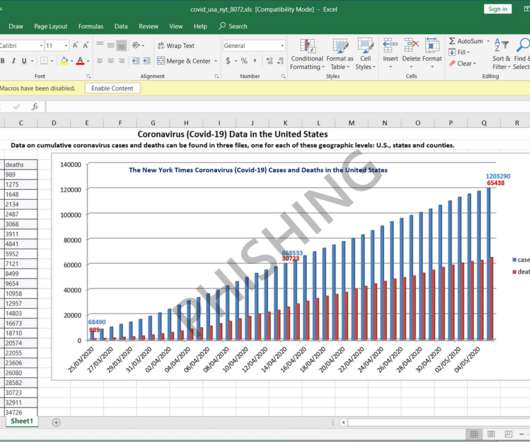530x442 pixels.
Task: Apply the yellow fill color
Action: point(64,61)
